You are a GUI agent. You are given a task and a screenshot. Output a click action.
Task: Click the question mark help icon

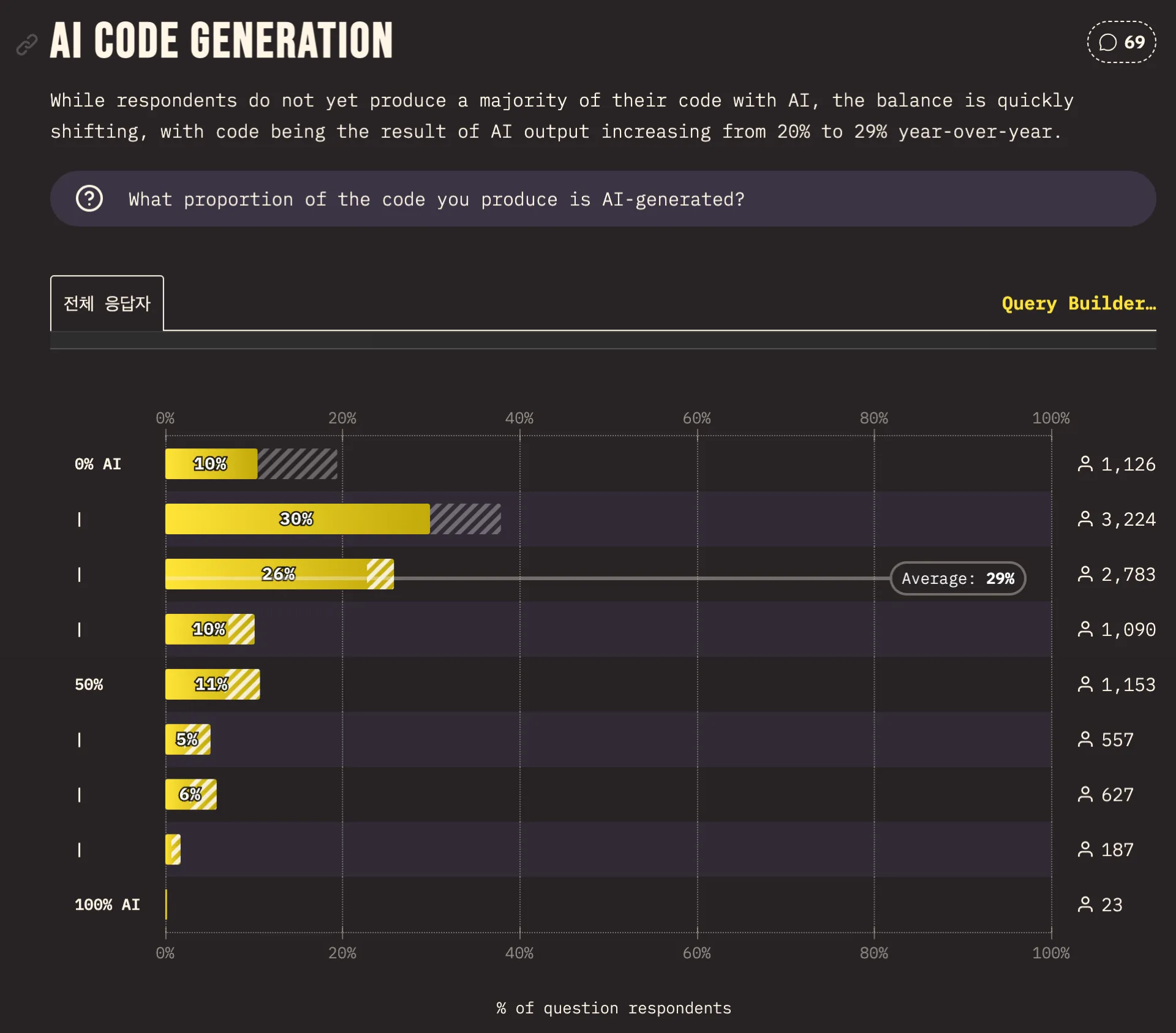point(89,199)
